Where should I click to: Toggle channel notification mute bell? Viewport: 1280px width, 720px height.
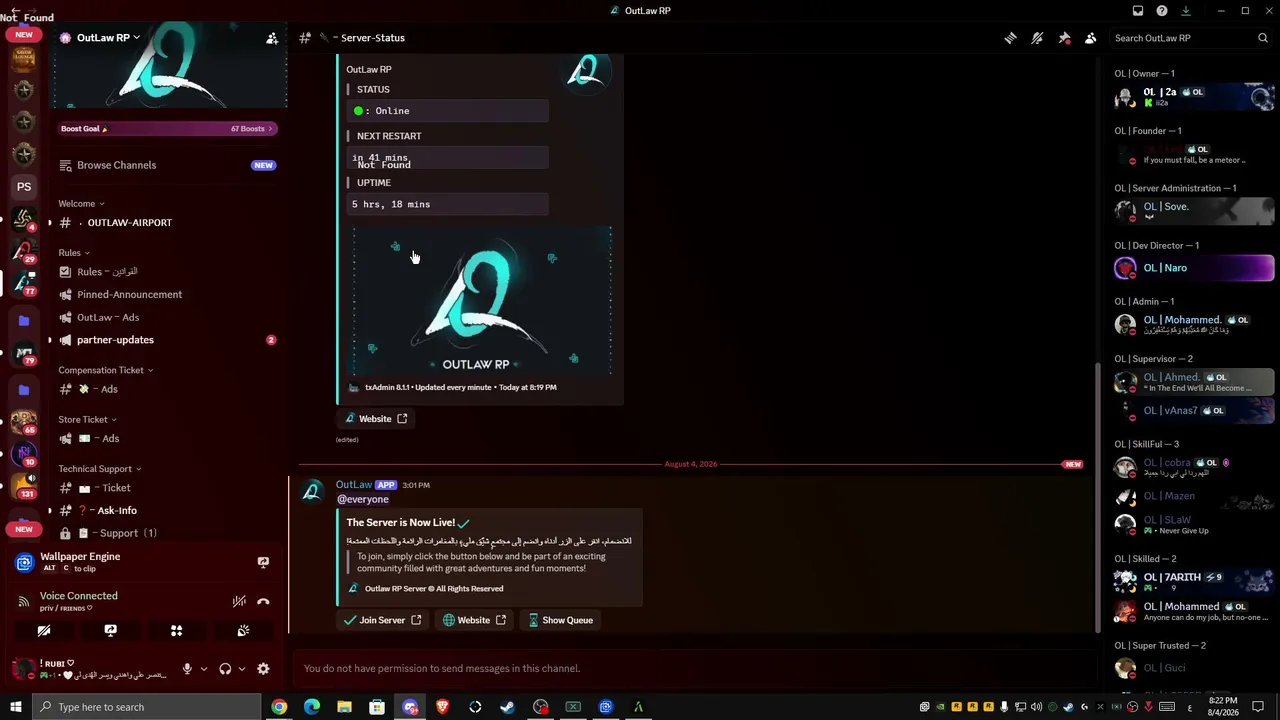tap(1037, 38)
